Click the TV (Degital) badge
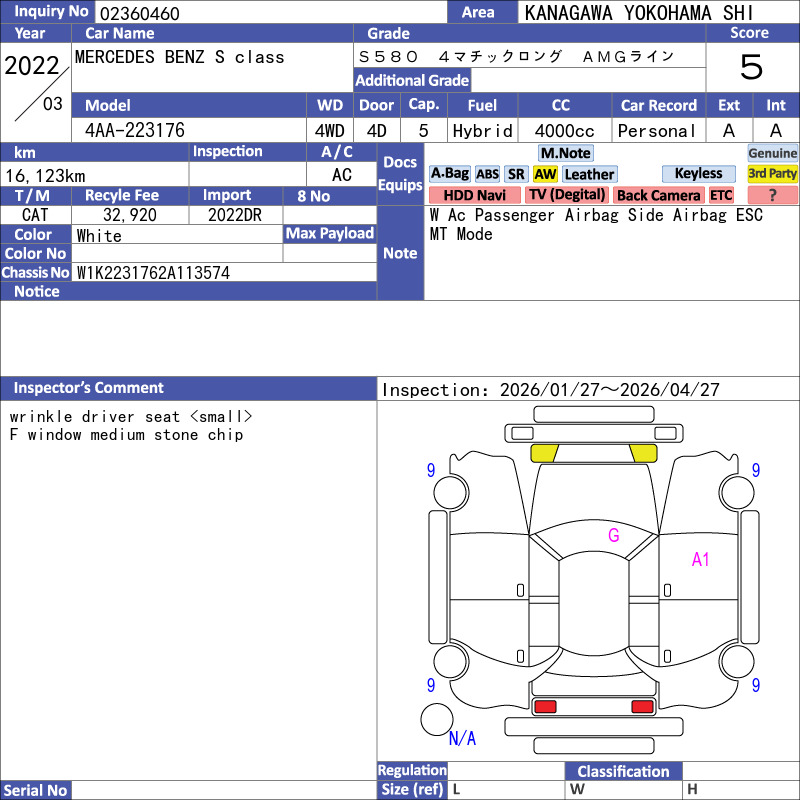The height and width of the screenshot is (800, 800). point(567,195)
